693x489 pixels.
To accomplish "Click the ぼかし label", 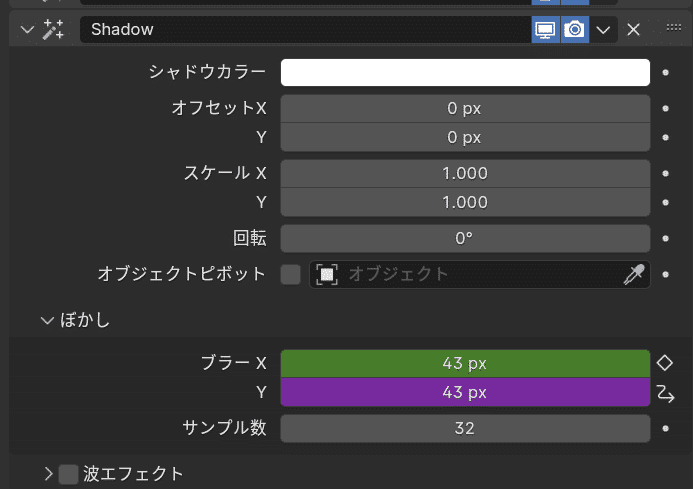I will pos(85,320).
